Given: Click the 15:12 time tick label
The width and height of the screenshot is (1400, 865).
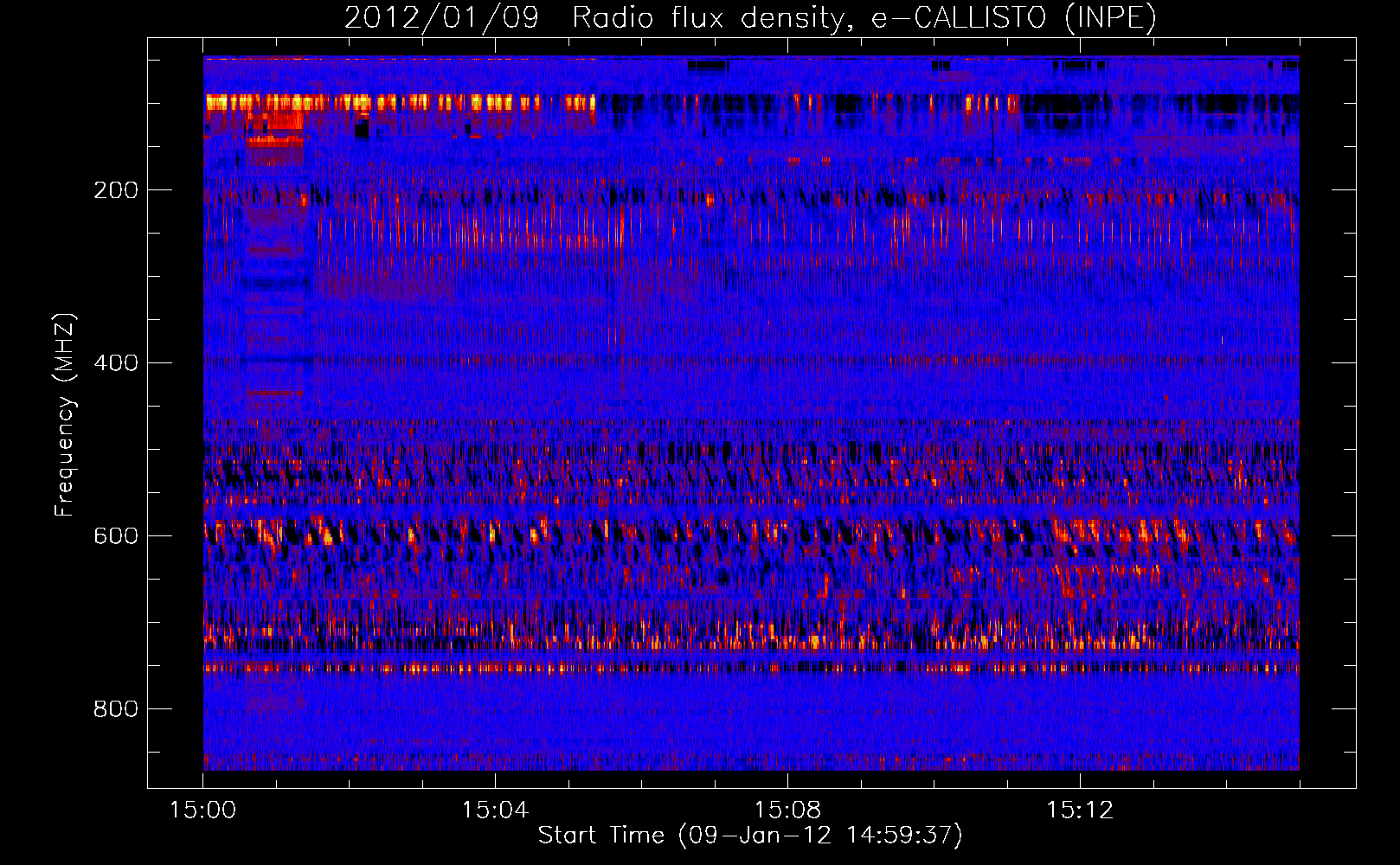Looking at the screenshot, I should pos(1080,811).
